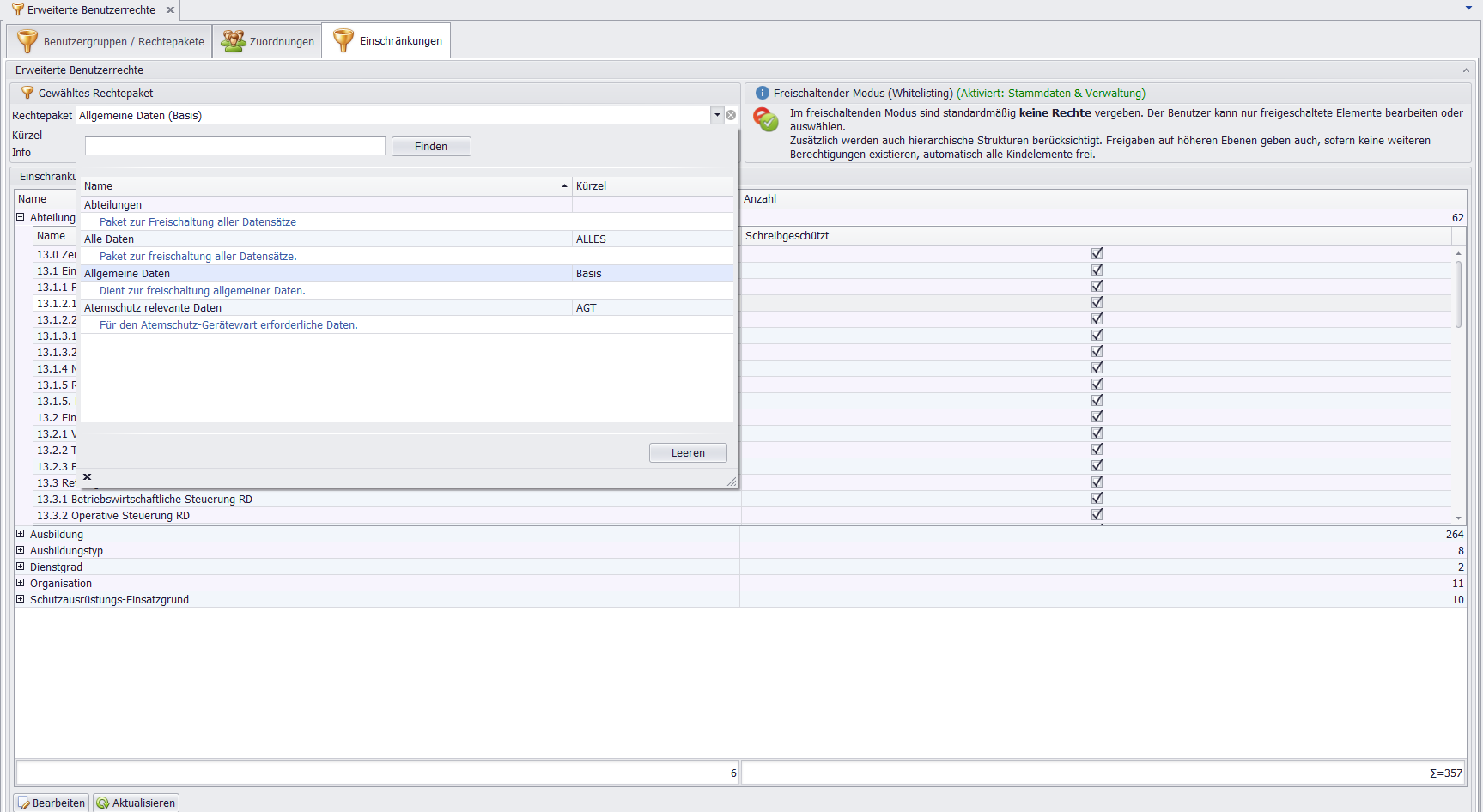Viewport: 1483px width, 812px height.
Task: Close the dropdown popup with X icon
Action: coord(87,477)
